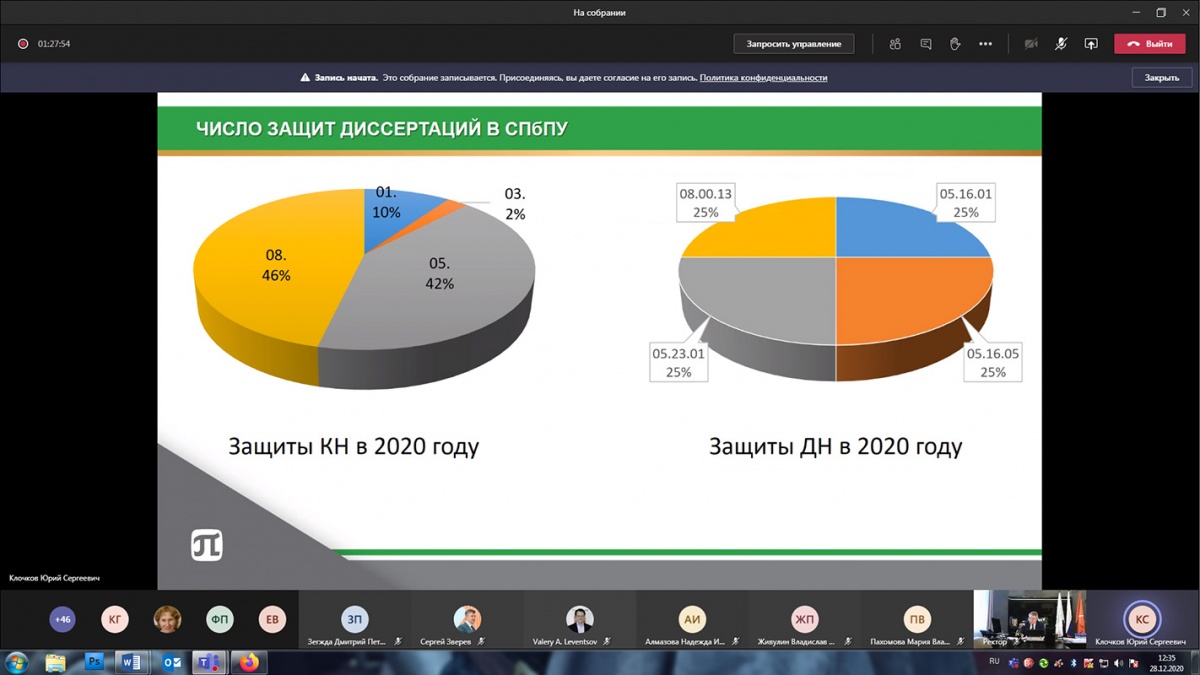Open the share content tray
This screenshot has width=1200, height=675.
[x=1091, y=44]
